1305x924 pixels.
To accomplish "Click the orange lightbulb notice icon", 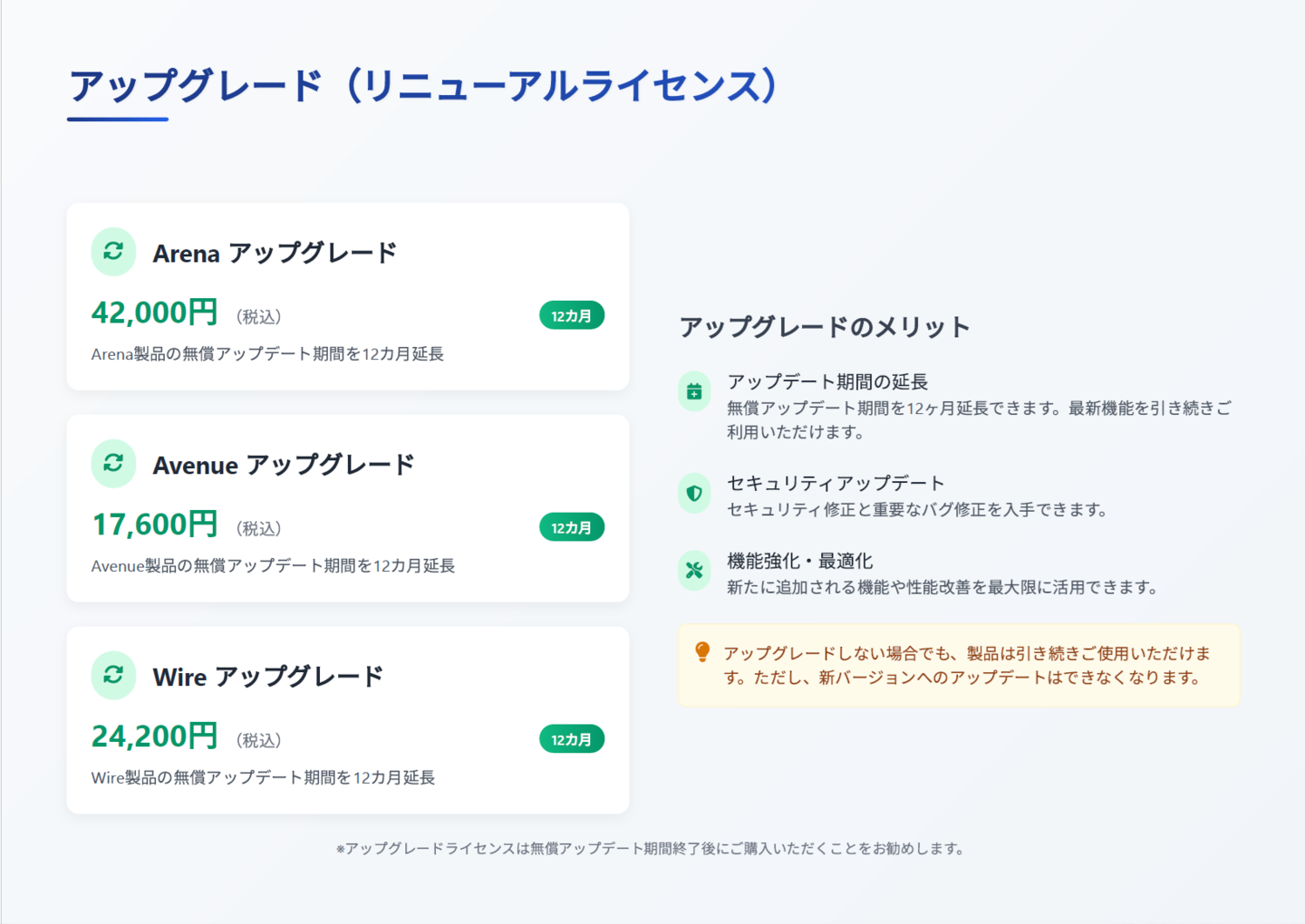I will coord(701,652).
